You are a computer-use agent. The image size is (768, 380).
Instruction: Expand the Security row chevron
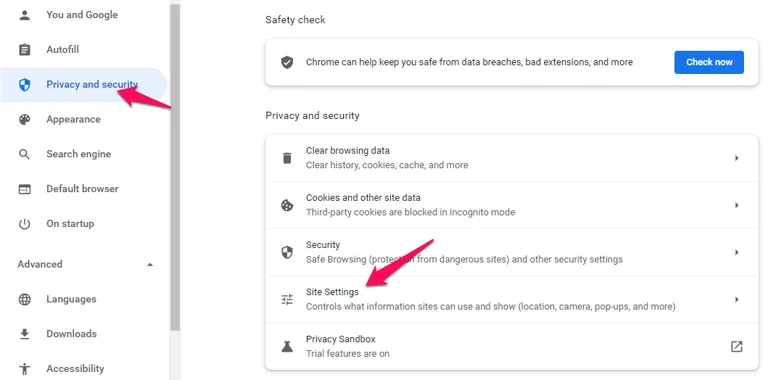[737, 252]
